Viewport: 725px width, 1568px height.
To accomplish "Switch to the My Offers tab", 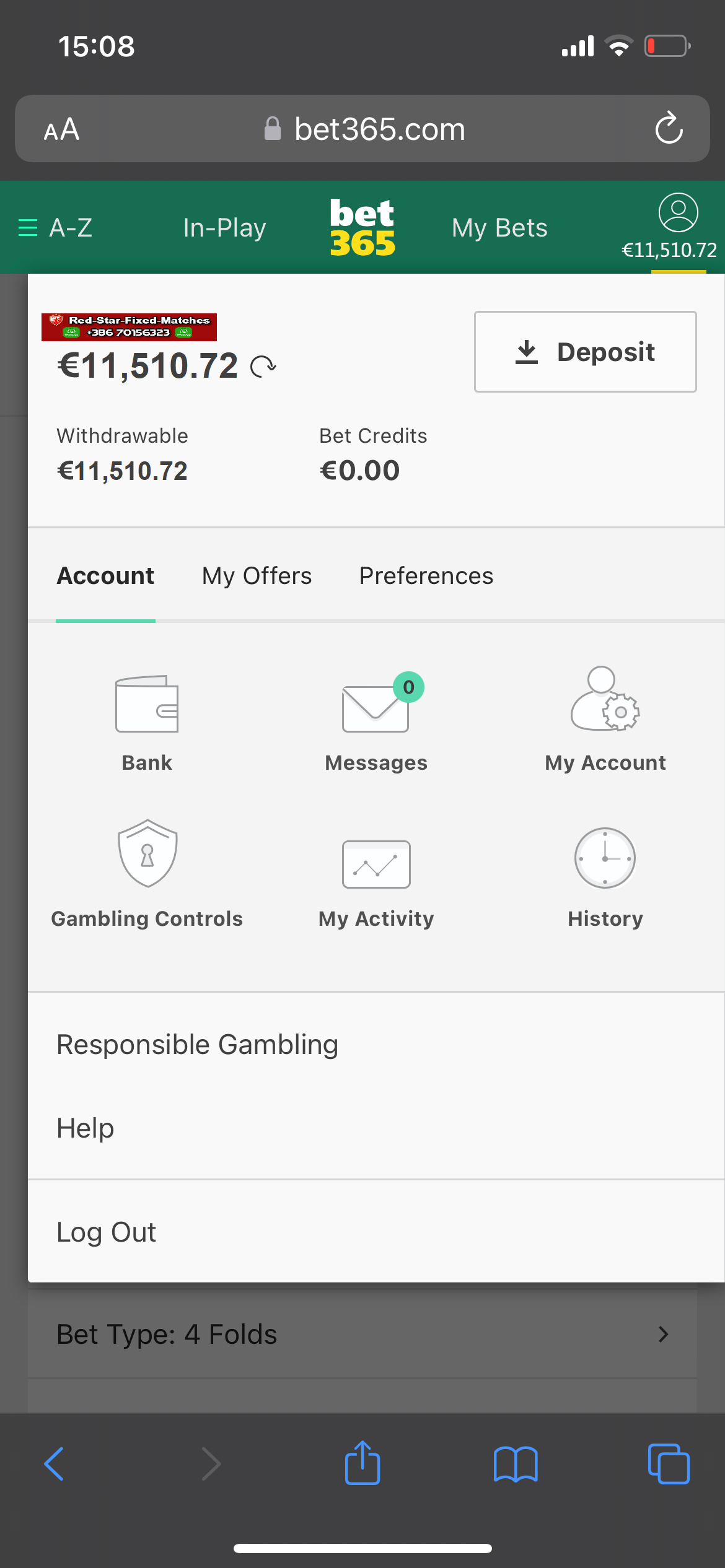I will tap(257, 576).
